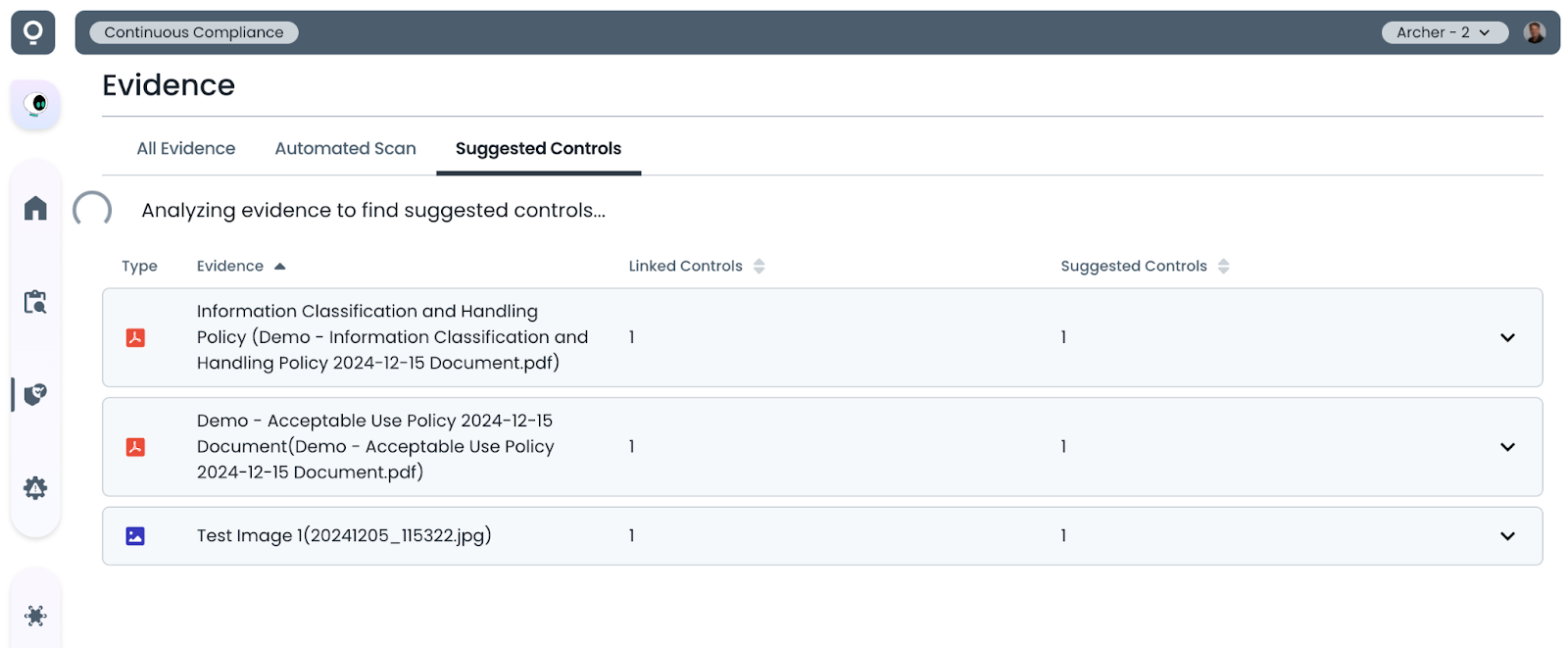Click the app logo in the top-left corner
Image resolution: width=1568 pixels, height=648 pixels.
click(x=33, y=32)
